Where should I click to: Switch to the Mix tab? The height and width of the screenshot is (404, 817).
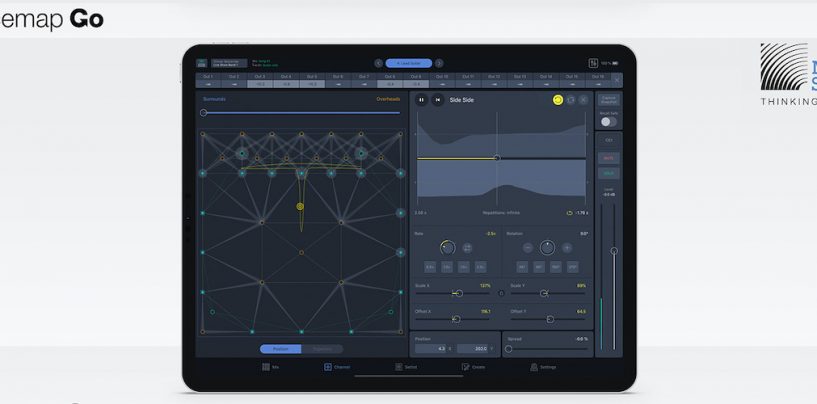click(270, 367)
